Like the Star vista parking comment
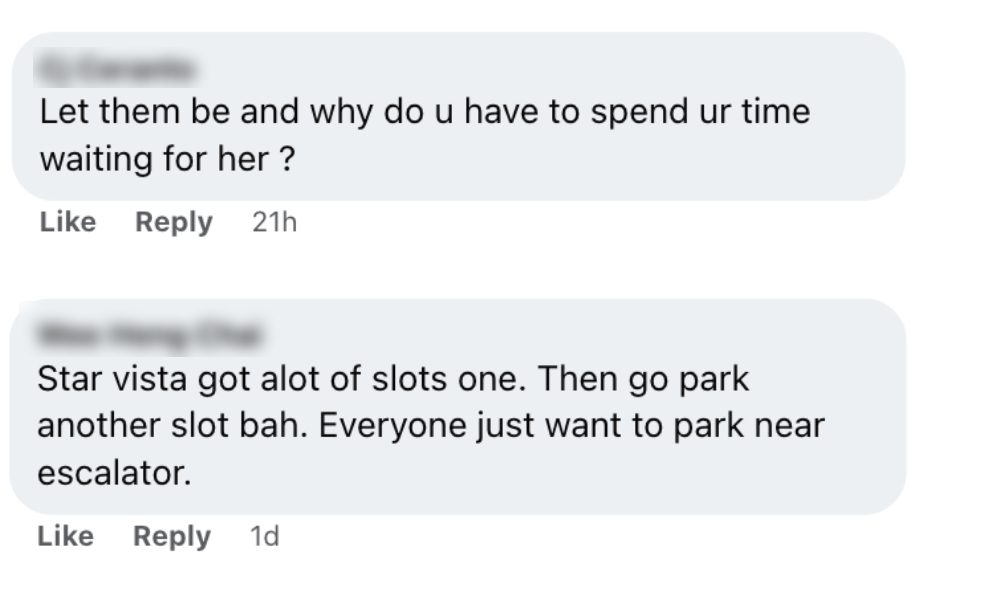Image resolution: width=1000 pixels, height=603 pixels. [66, 536]
